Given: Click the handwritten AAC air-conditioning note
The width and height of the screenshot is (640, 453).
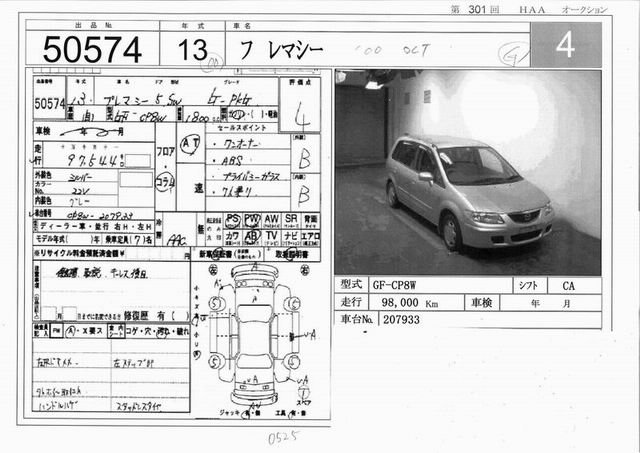Looking at the screenshot, I should [177, 240].
